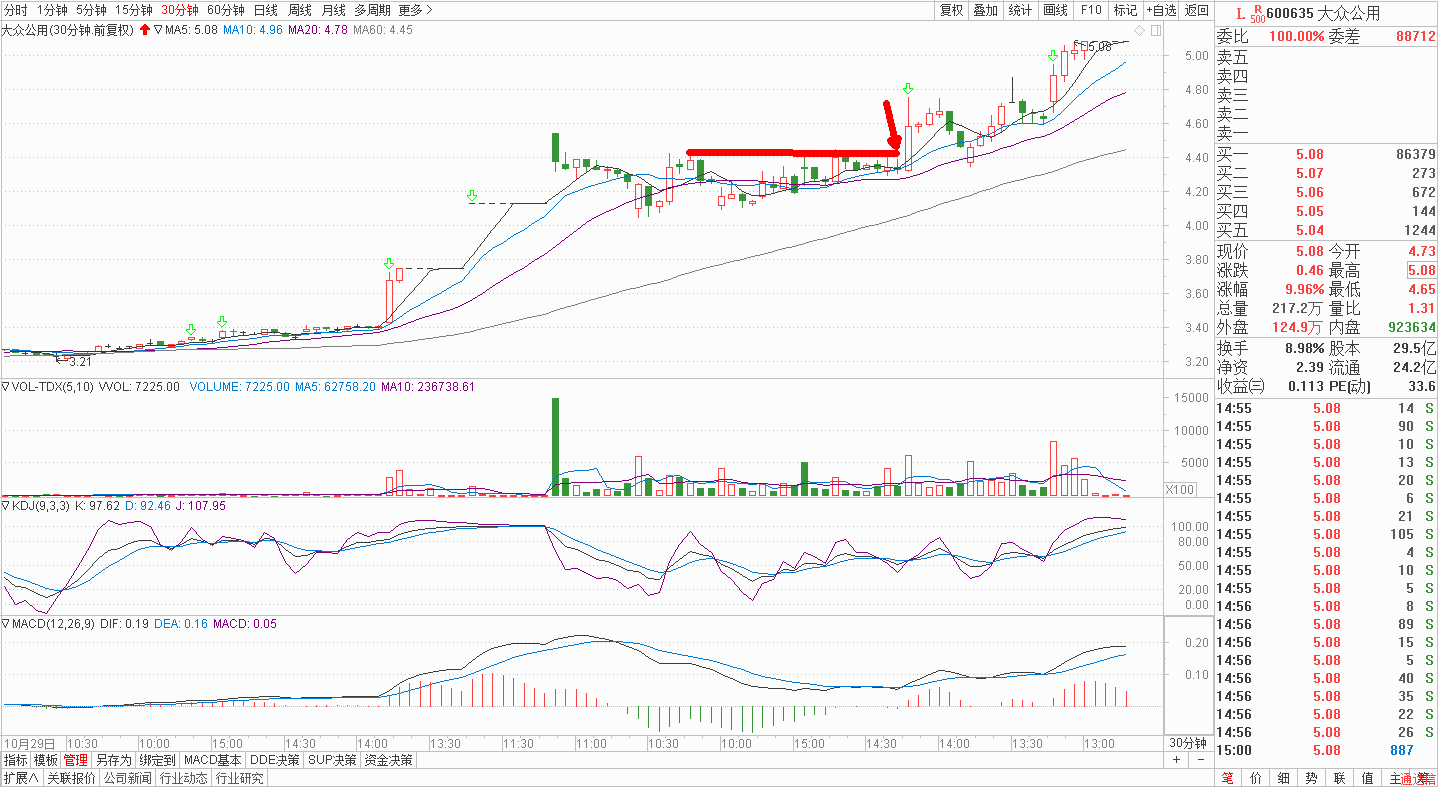Open the 统计 statistics tool
This screenshot has height=787, width=1438.
coord(1020,10)
